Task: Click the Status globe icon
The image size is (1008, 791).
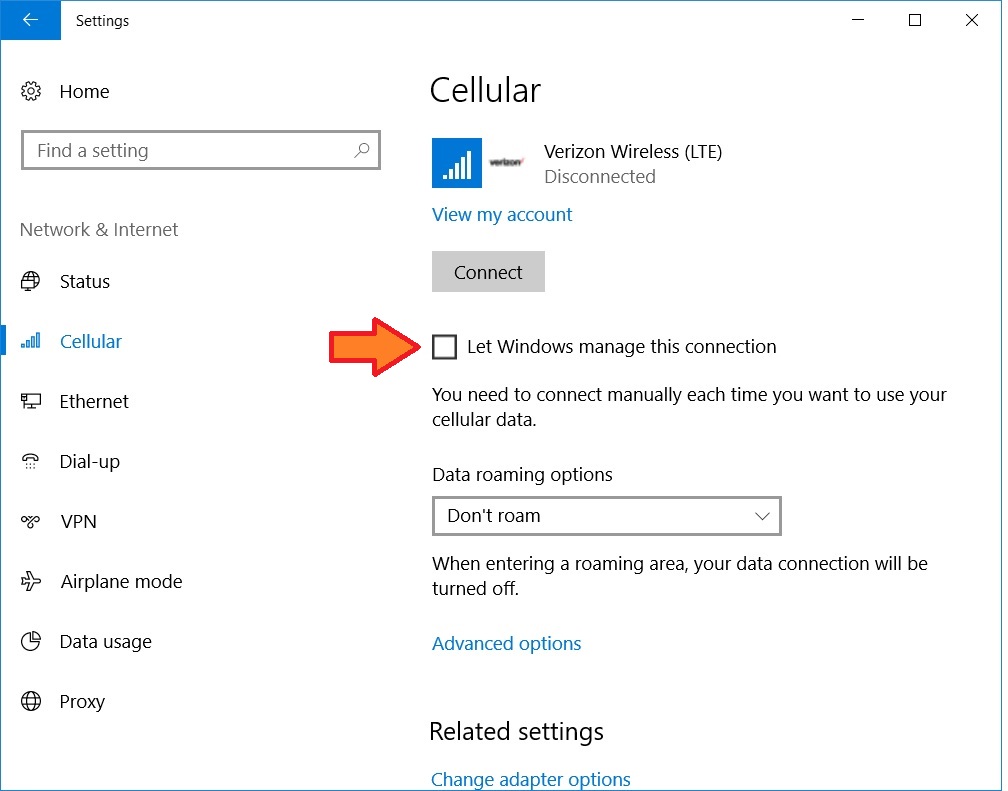Action: coord(31,281)
